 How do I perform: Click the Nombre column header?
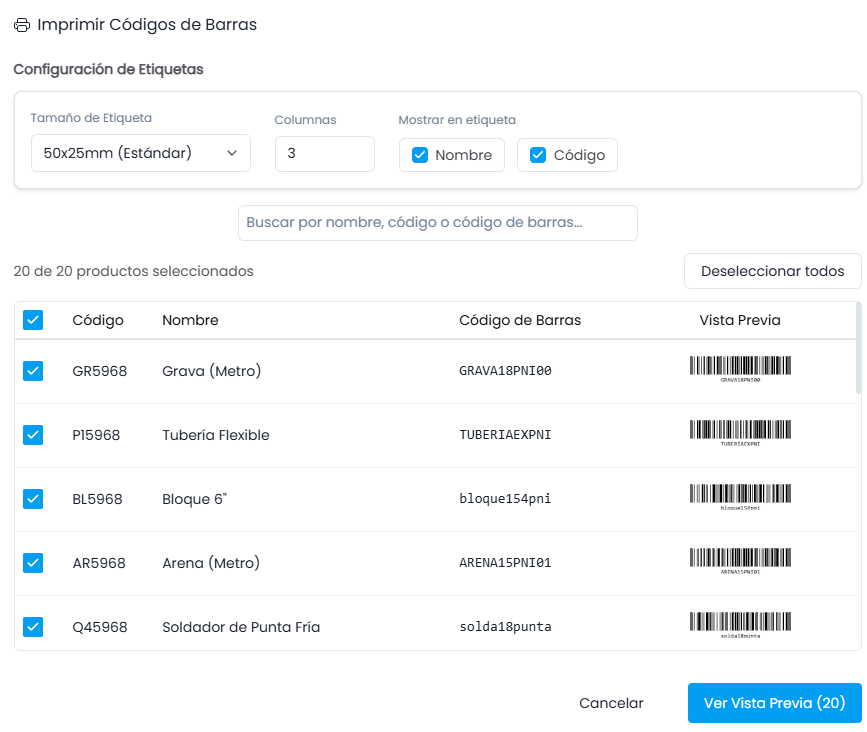[190, 320]
